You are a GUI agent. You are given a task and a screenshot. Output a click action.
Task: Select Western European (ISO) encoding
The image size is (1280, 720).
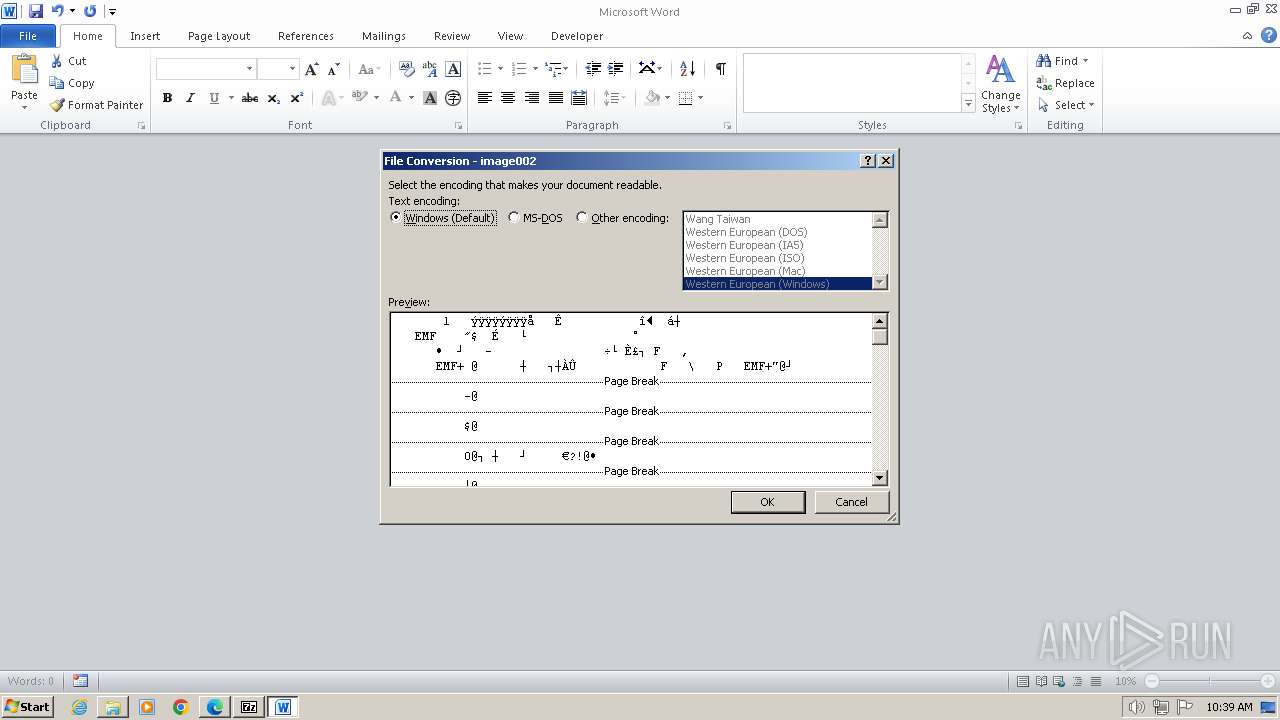click(777, 258)
